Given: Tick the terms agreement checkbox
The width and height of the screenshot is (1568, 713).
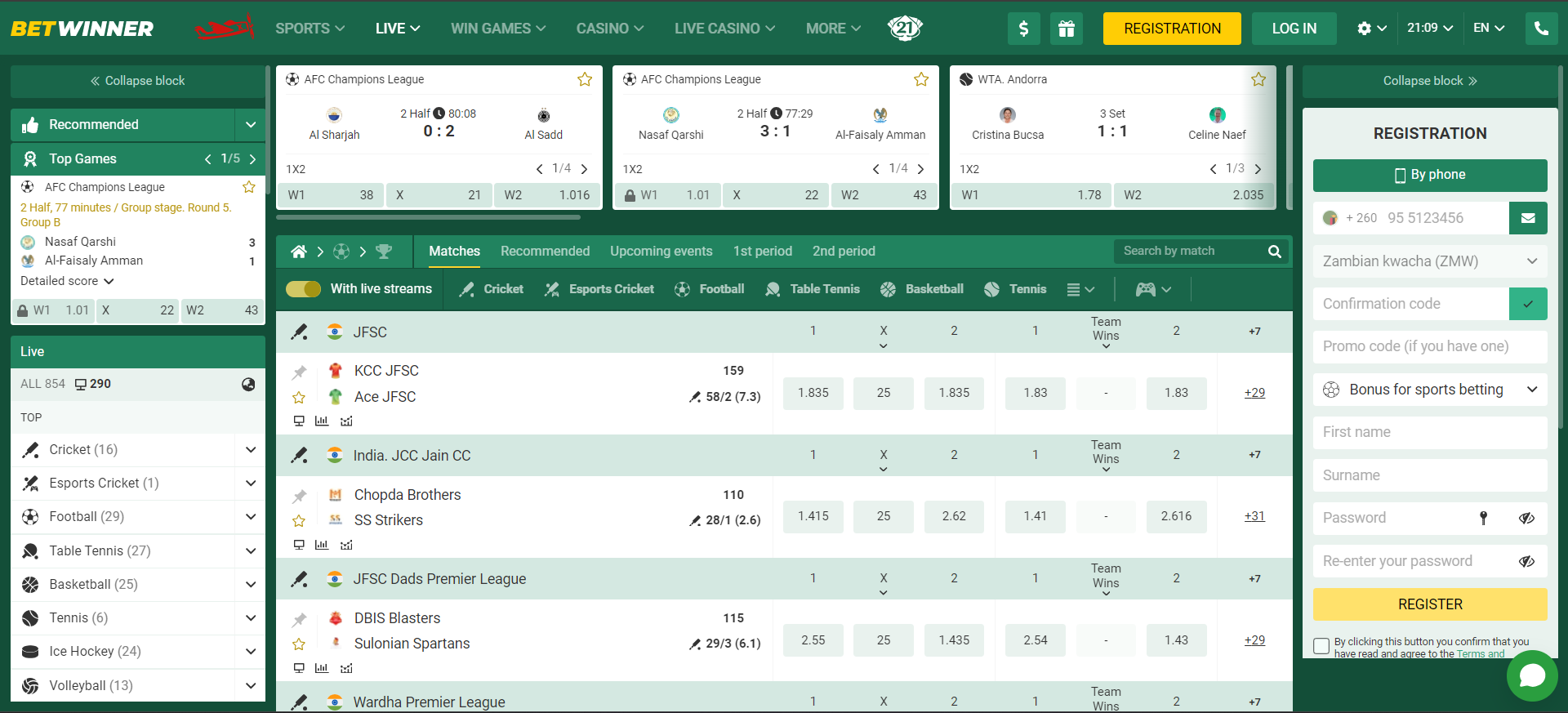Looking at the screenshot, I should coord(1321,646).
